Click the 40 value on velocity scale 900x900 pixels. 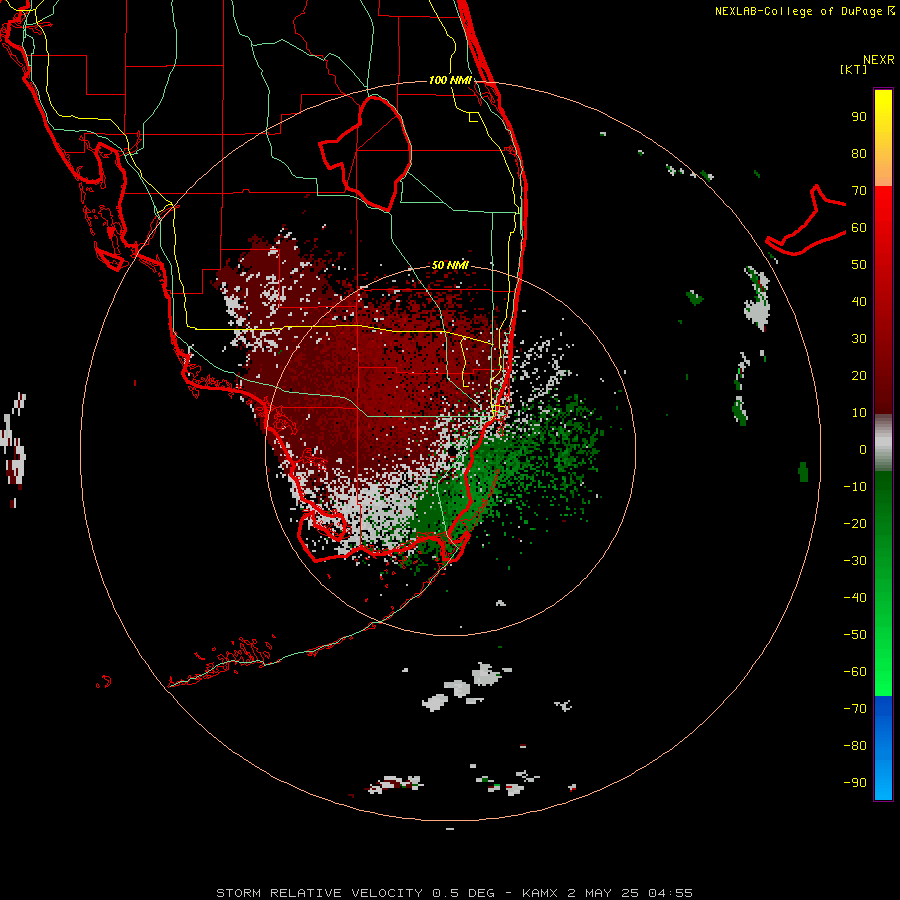859,301
